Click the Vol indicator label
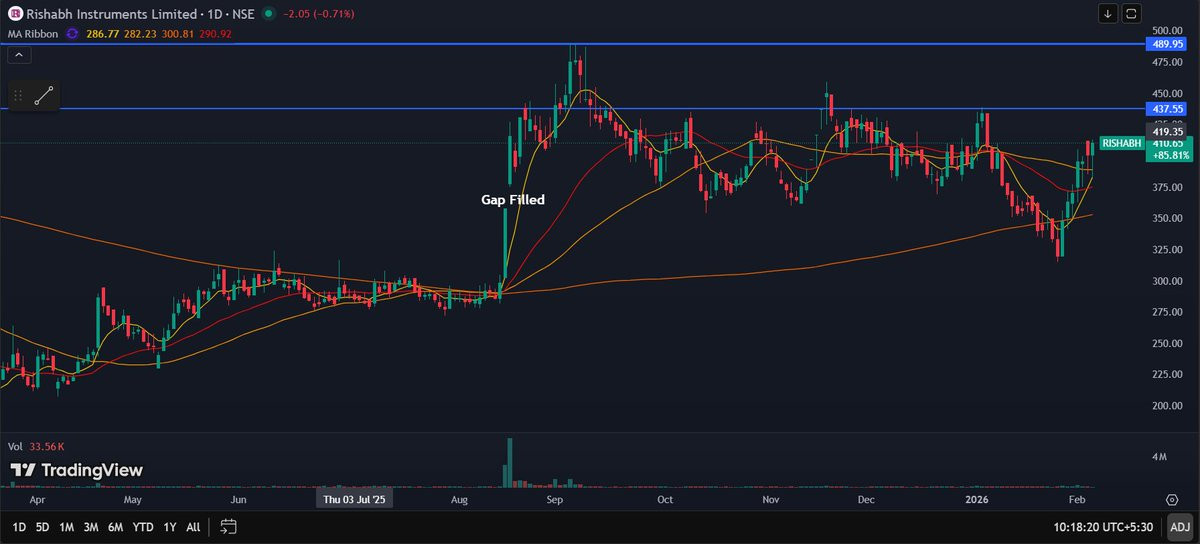Image resolution: width=1200 pixels, height=544 pixels. click(x=15, y=447)
